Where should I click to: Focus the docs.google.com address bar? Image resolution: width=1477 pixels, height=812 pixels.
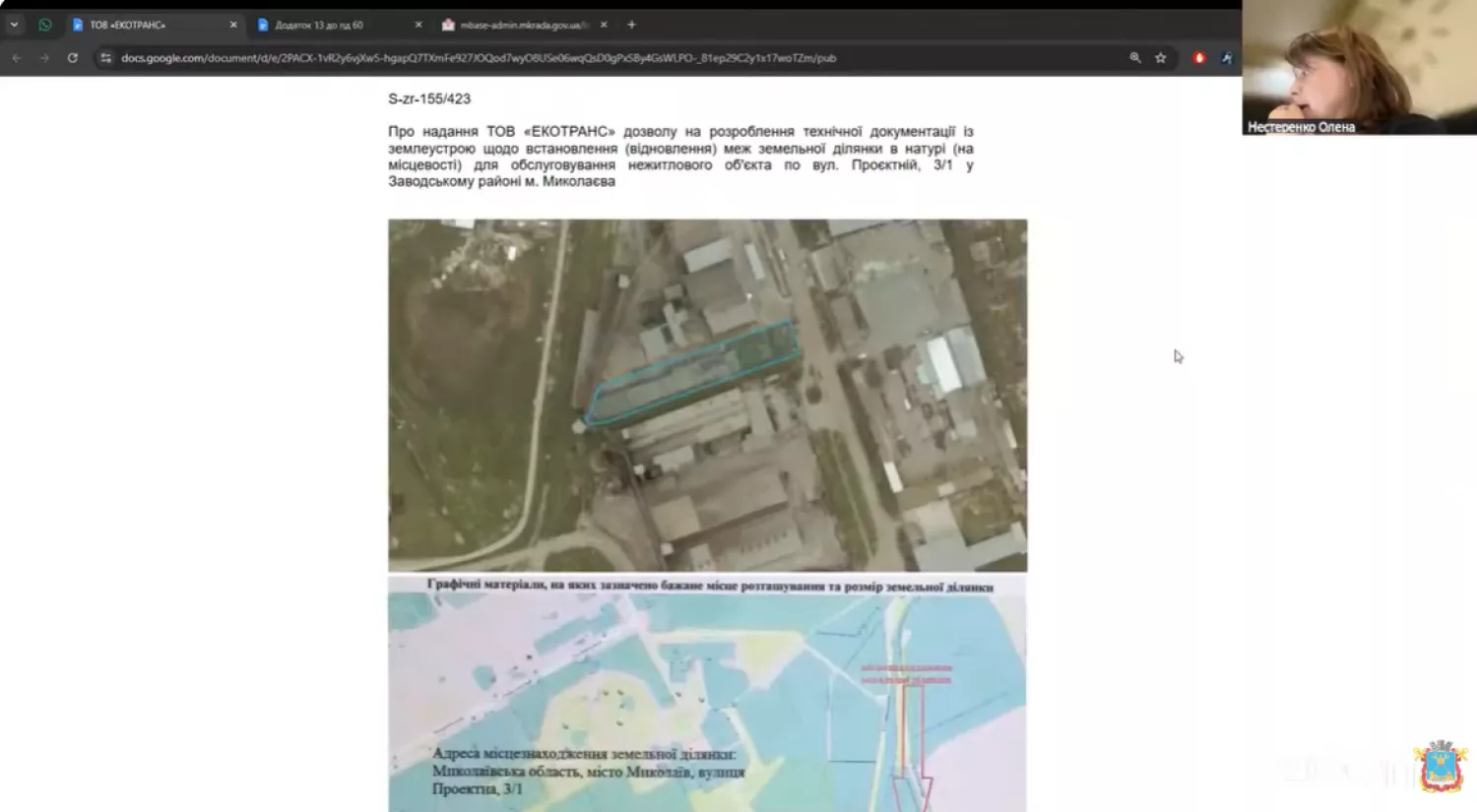pos(479,58)
